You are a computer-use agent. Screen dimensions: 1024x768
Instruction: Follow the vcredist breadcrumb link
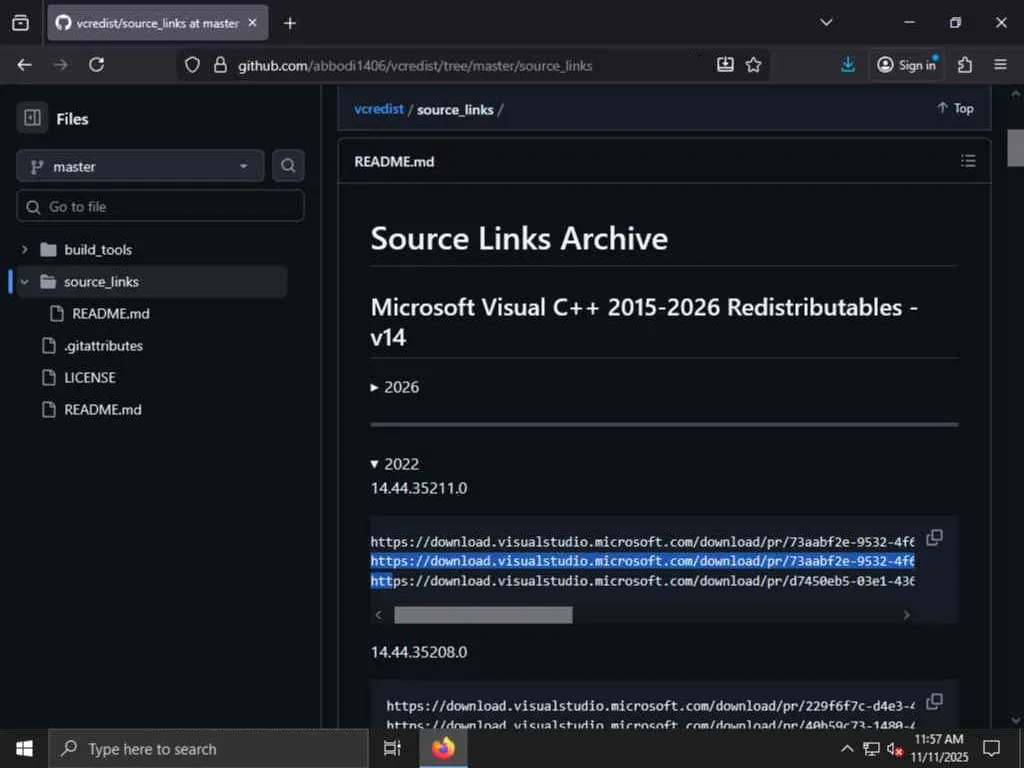point(379,109)
